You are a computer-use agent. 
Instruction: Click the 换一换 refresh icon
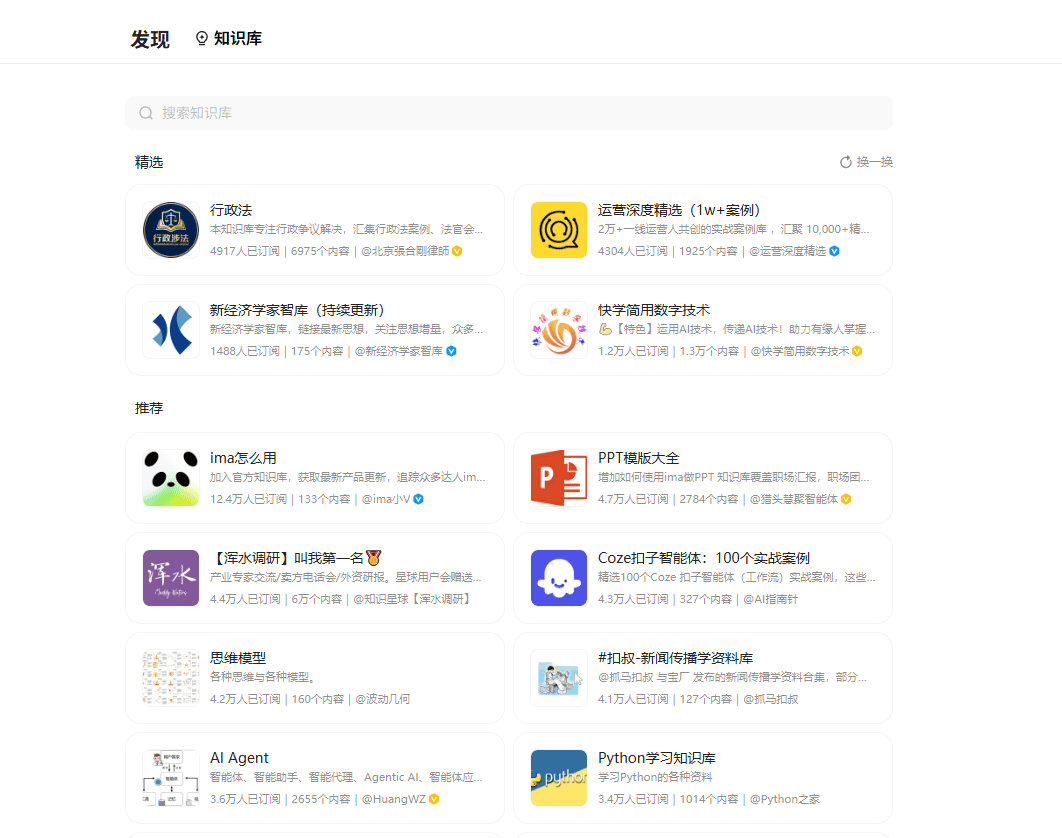845,162
